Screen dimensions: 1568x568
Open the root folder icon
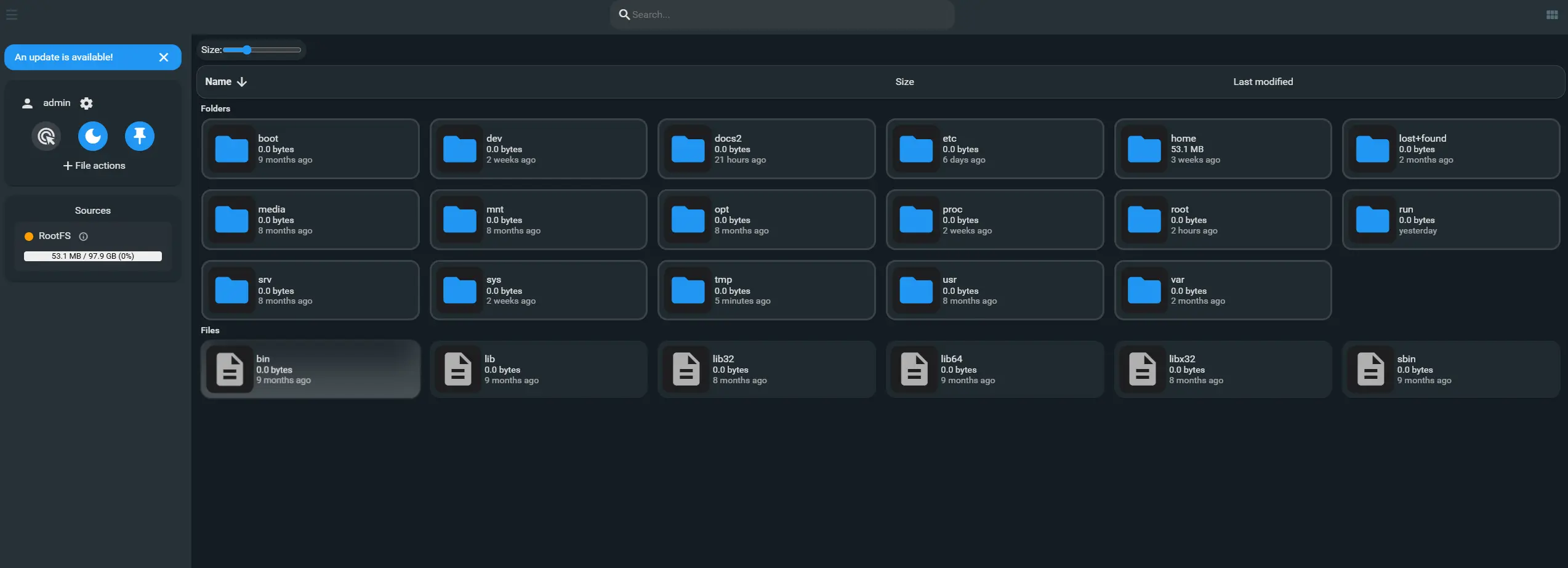point(1144,220)
